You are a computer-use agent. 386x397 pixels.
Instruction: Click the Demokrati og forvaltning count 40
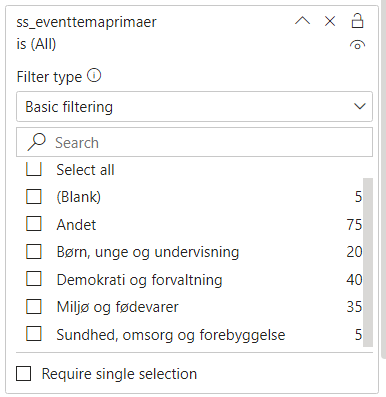click(x=354, y=279)
